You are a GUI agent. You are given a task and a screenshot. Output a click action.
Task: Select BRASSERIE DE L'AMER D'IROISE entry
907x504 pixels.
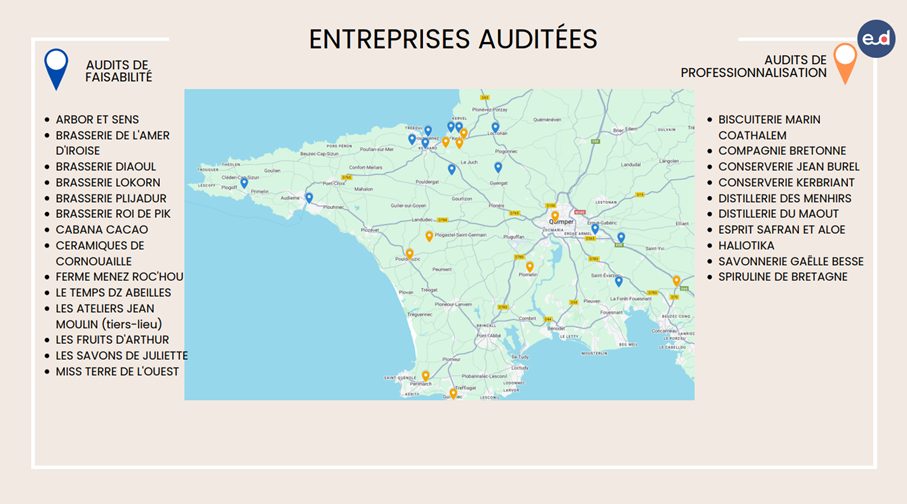113,143
